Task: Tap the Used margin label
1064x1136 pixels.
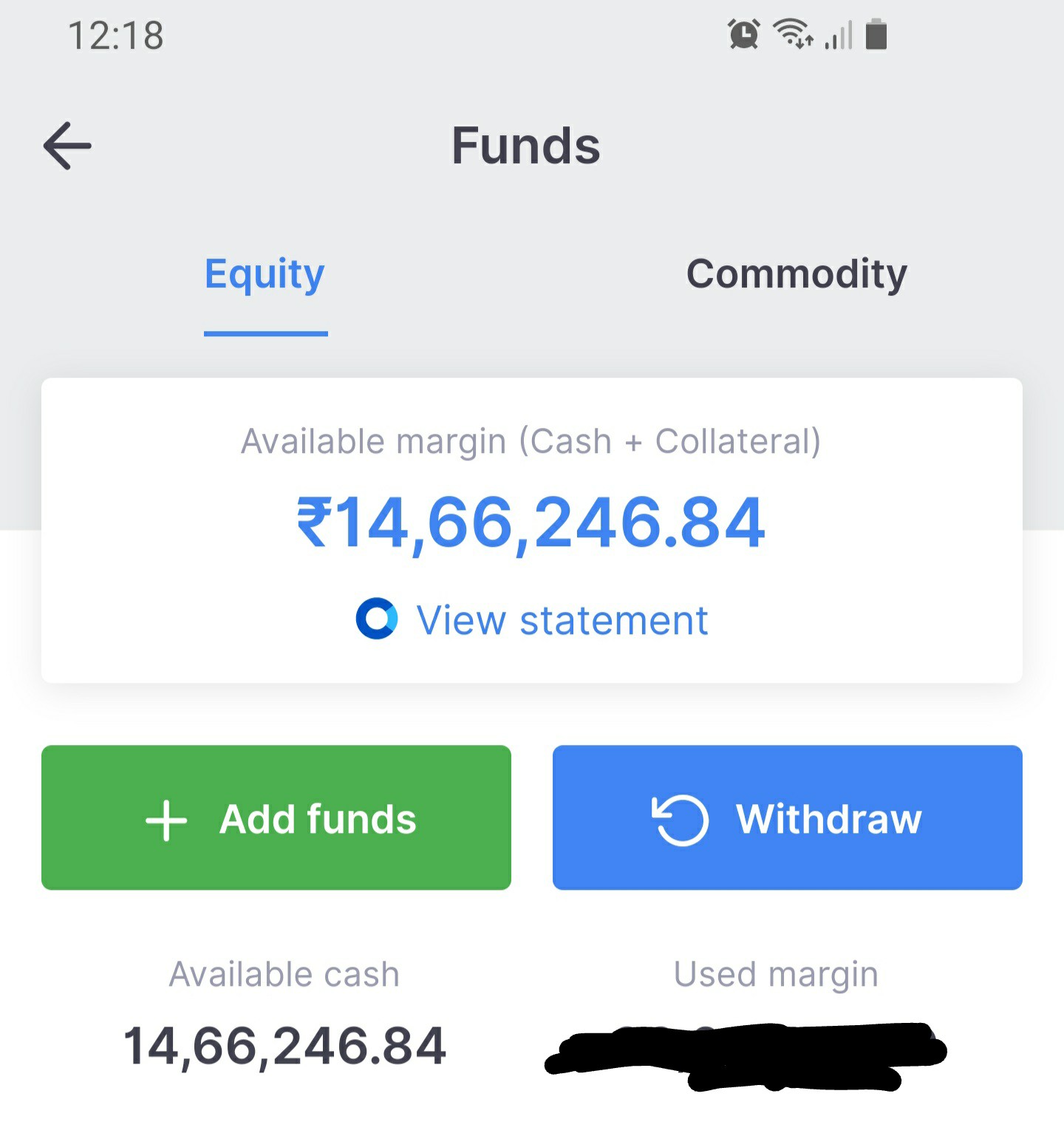Action: 776,975
